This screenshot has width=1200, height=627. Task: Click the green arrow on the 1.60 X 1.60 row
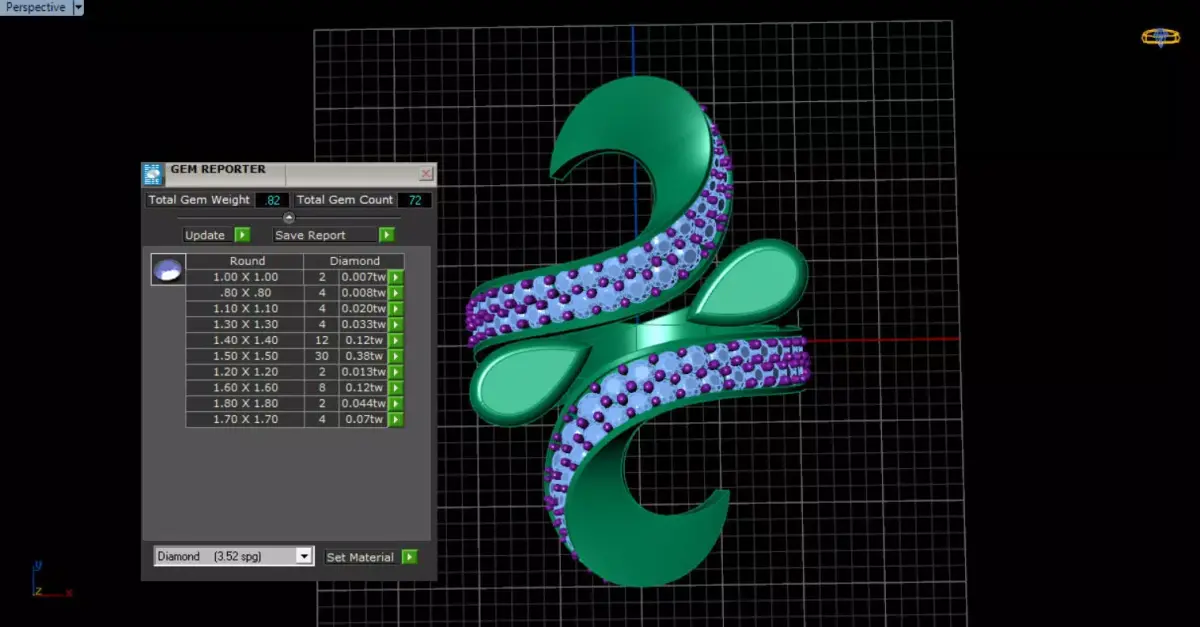pyautogui.click(x=396, y=388)
